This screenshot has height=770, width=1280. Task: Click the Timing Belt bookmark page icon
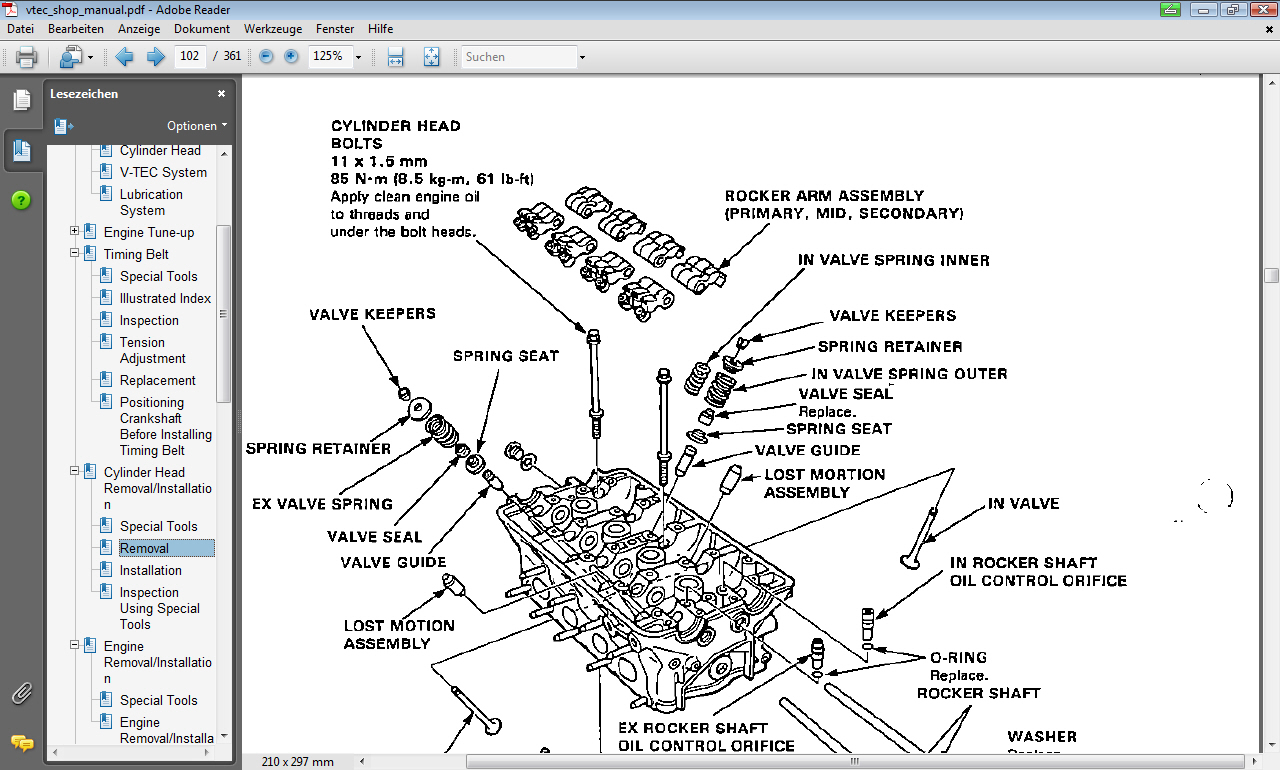[x=90, y=254]
